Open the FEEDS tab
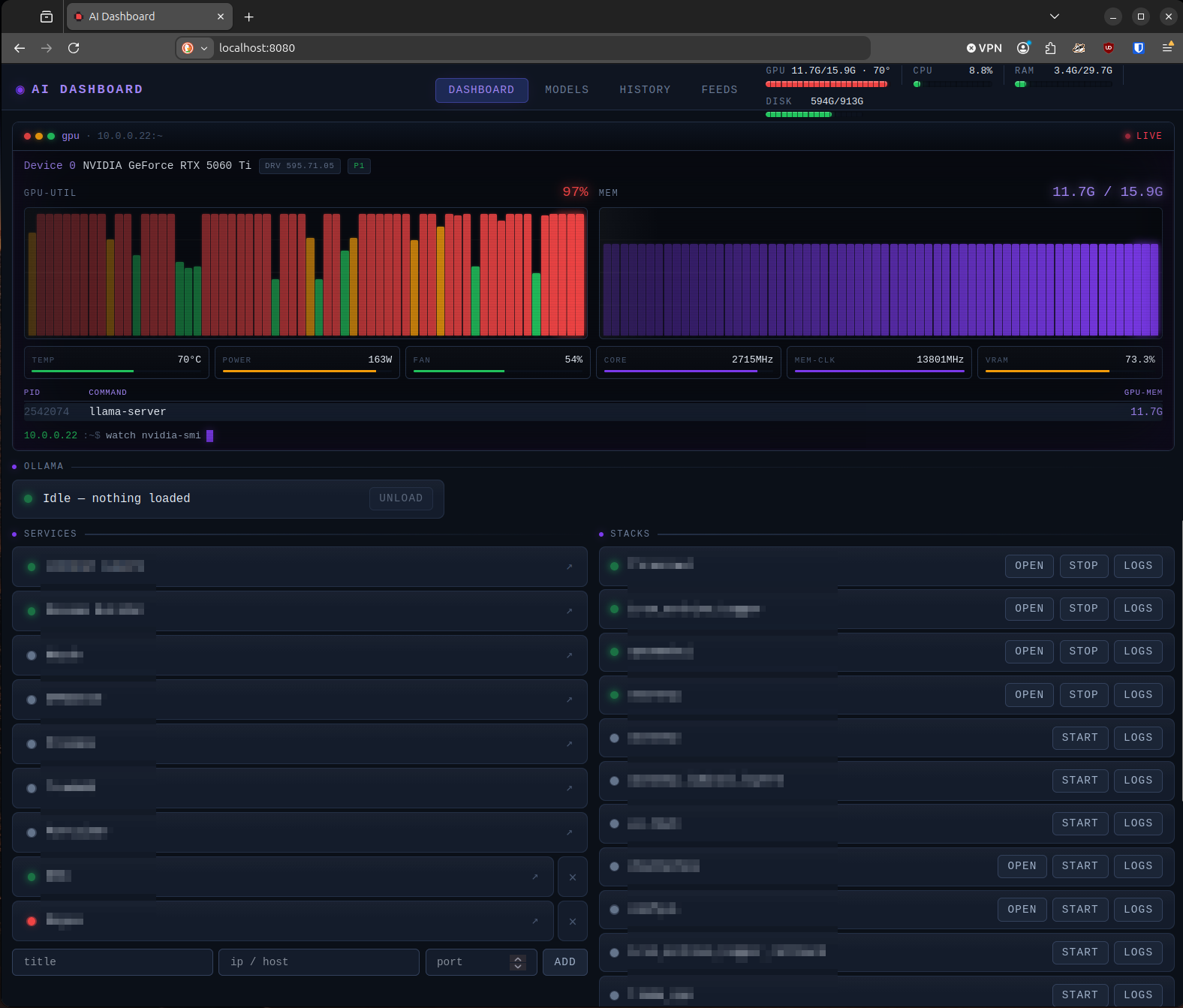Image resolution: width=1183 pixels, height=1008 pixels. tap(719, 90)
